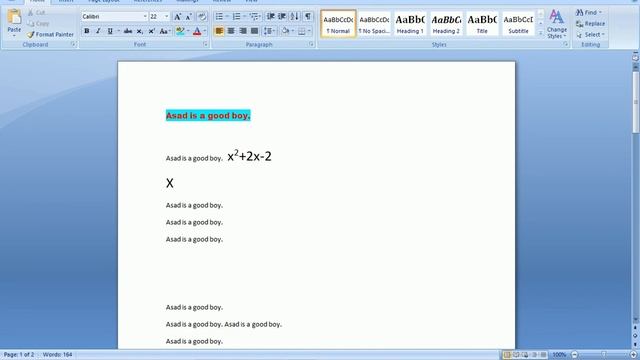Click the line "Asad is a good boy. Asad is a good boy."
The width and height of the screenshot is (640, 360).
click(224, 324)
